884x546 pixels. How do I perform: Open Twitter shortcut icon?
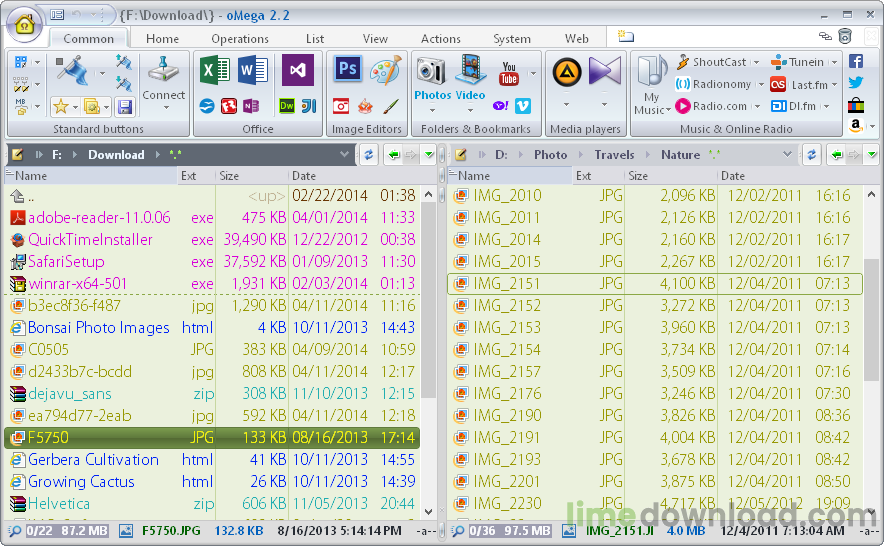(x=856, y=82)
